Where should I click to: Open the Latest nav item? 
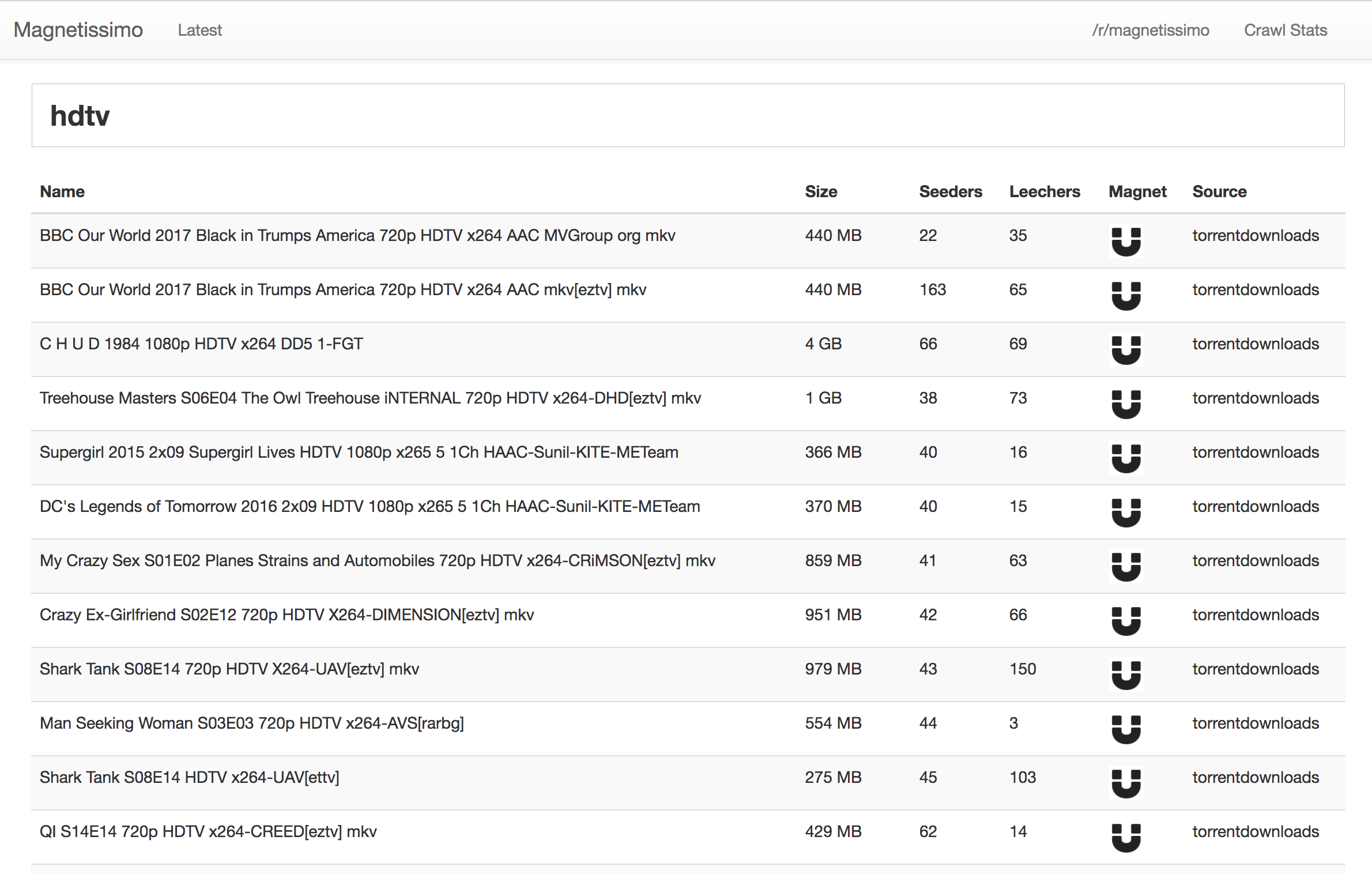(199, 30)
